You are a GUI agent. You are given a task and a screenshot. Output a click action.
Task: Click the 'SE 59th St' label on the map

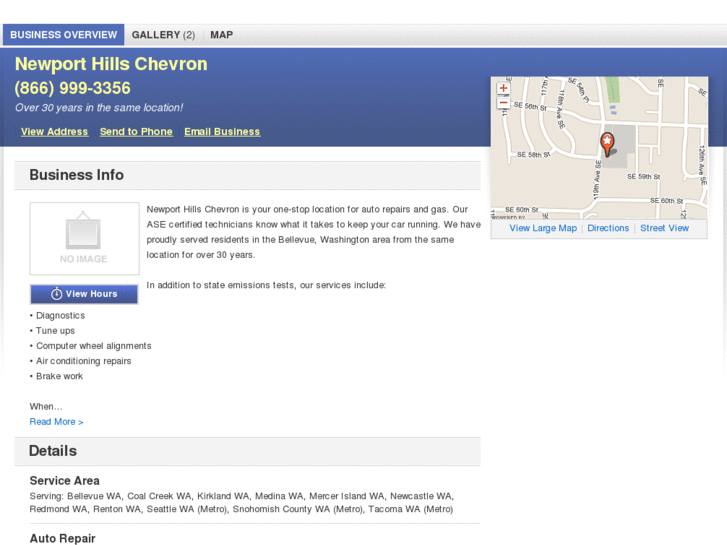pyautogui.click(x=644, y=177)
